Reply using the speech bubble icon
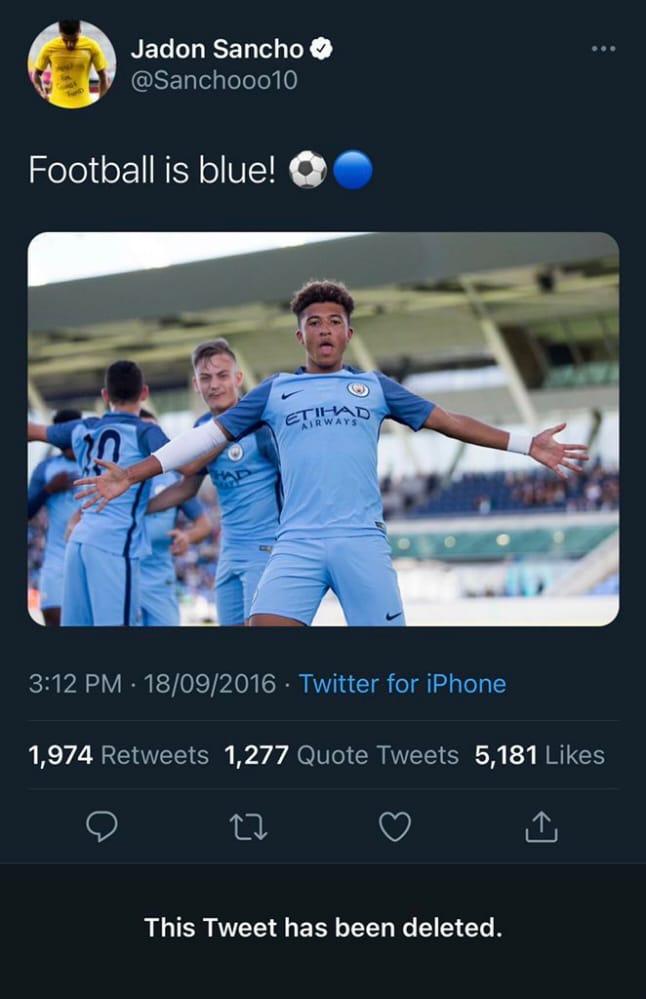 point(102,826)
